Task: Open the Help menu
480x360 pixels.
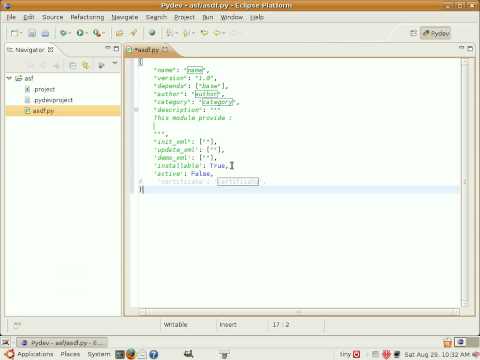Action: [257, 17]
